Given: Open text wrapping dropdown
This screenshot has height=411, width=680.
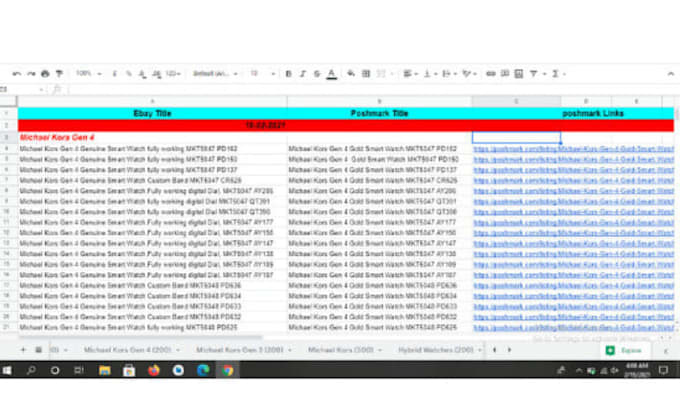Looking at the screenshot, I should [x=449, y=74].
